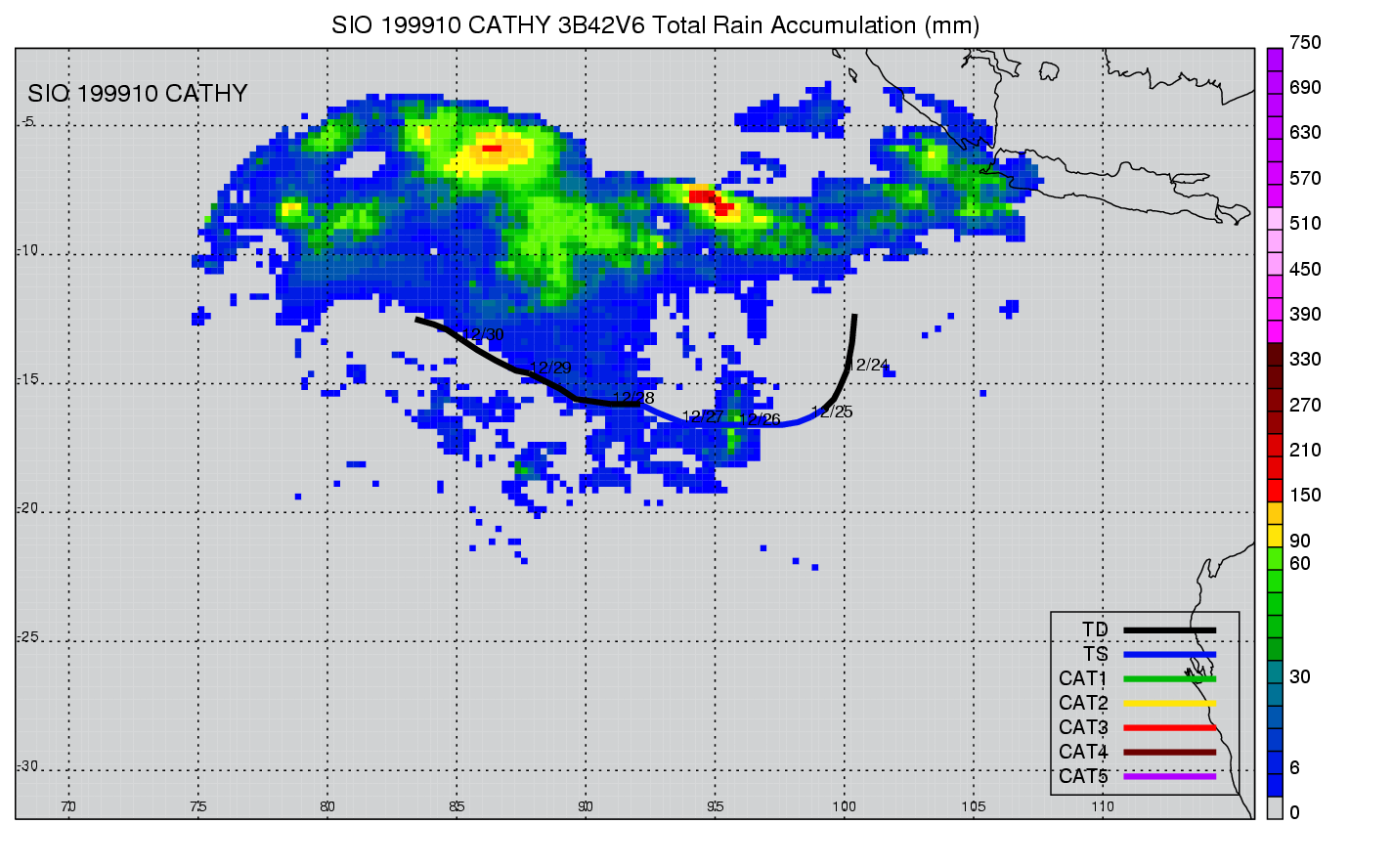Click the dark red CAT4 legend line
Screen dimensions: 1393x868
pos(1169,753)
